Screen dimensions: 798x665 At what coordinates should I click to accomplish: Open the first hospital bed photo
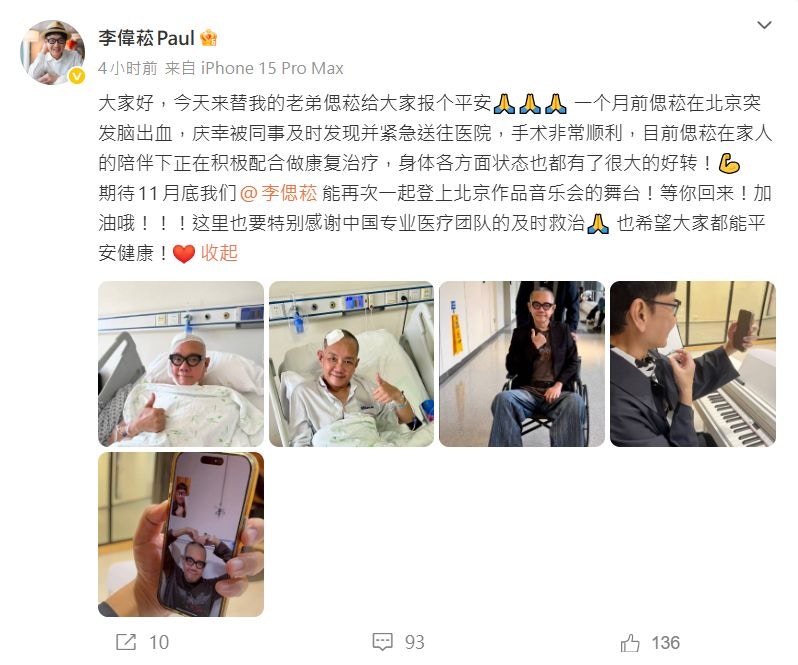(181, 364)
